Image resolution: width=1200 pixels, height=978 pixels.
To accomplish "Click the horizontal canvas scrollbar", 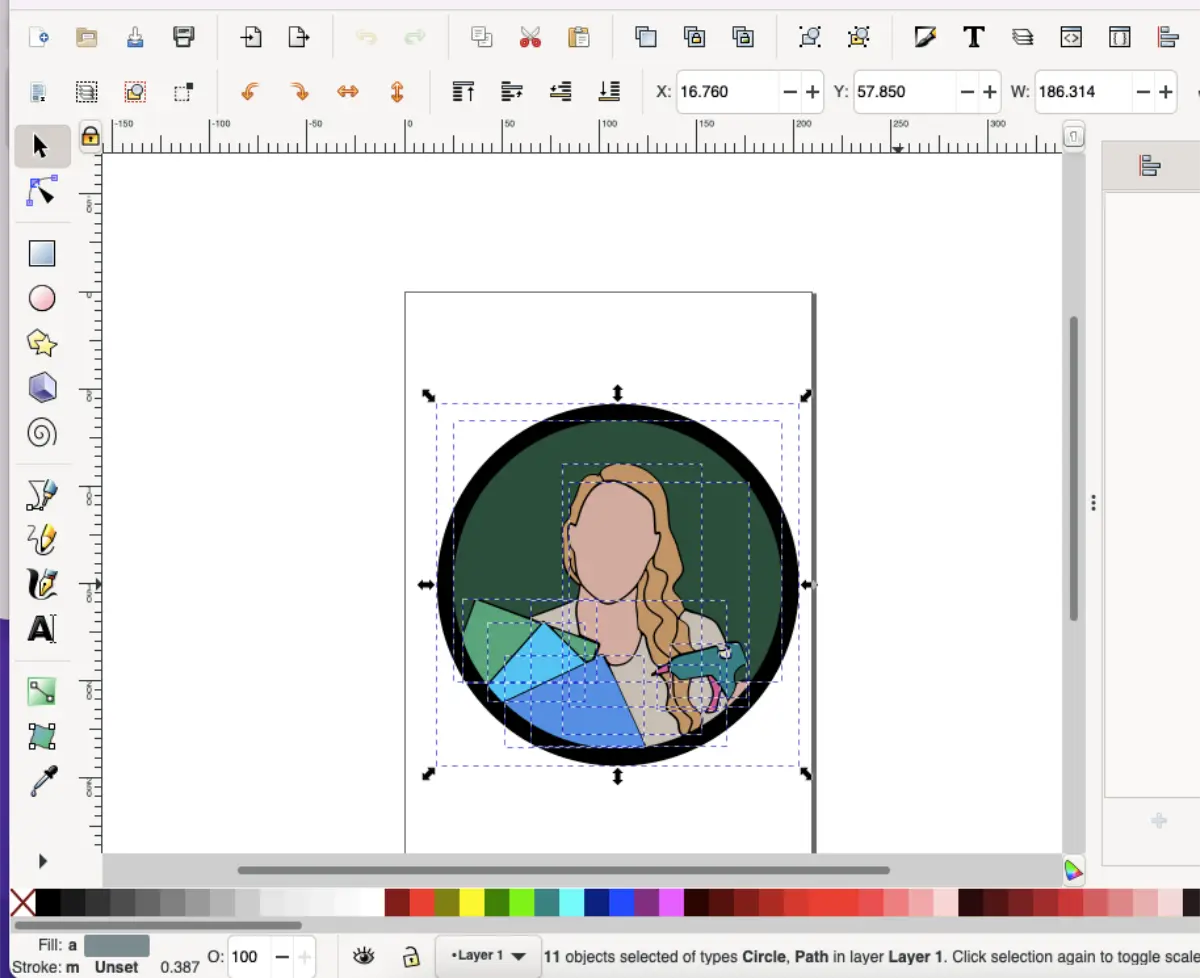I will click(563, 870).
